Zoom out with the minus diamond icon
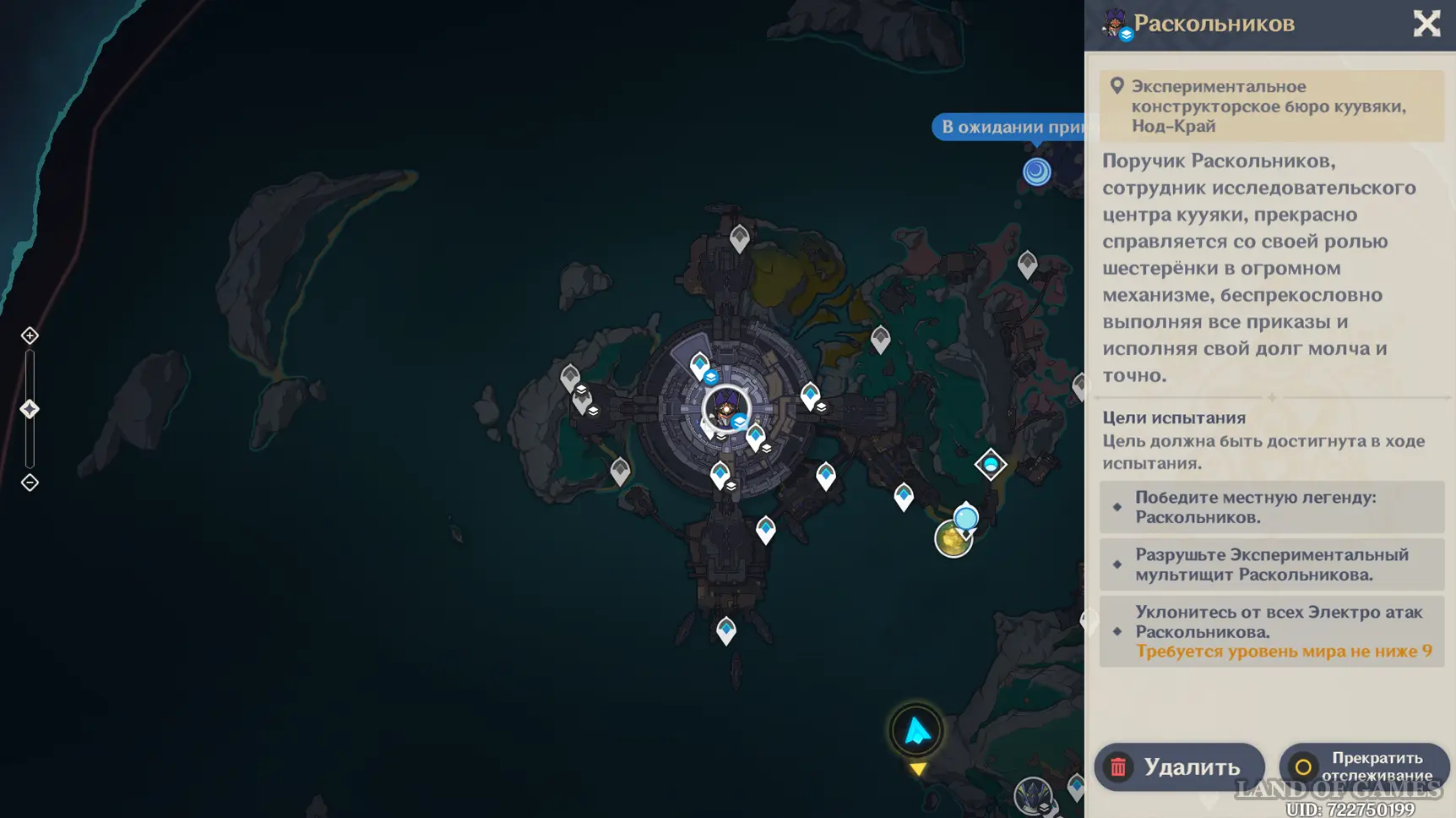The height and width of the screenshot is (818, 1456). point(30,483)
